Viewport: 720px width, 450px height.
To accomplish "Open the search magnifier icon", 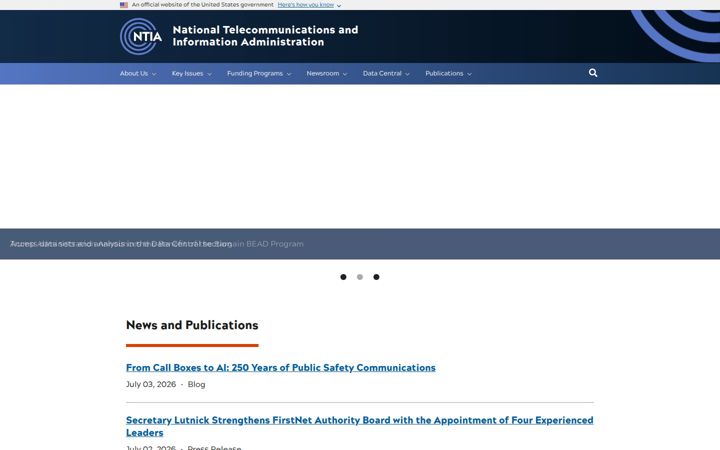I will 593,73.
